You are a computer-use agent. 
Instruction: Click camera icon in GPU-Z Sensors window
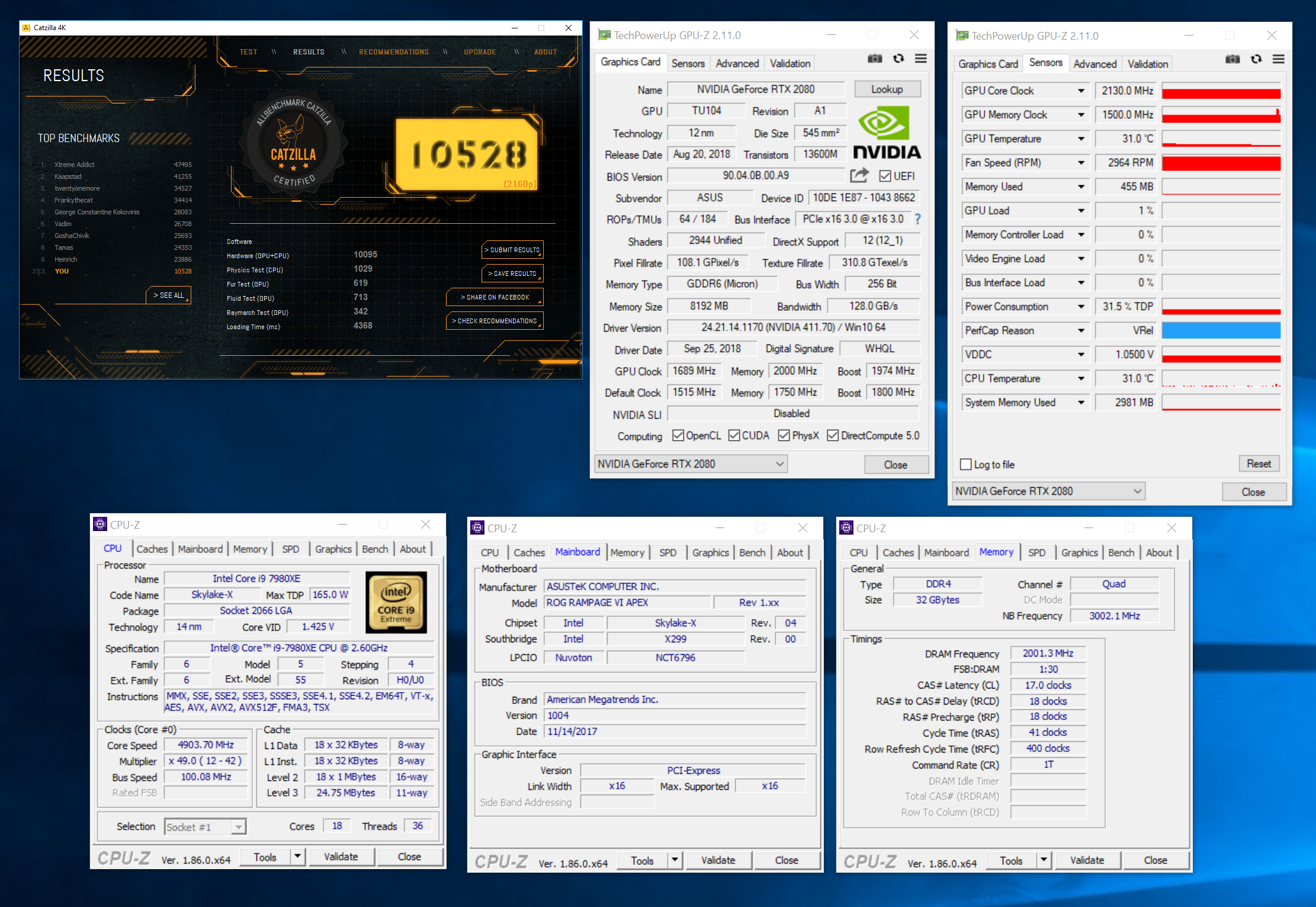[x=1232, y=59]
